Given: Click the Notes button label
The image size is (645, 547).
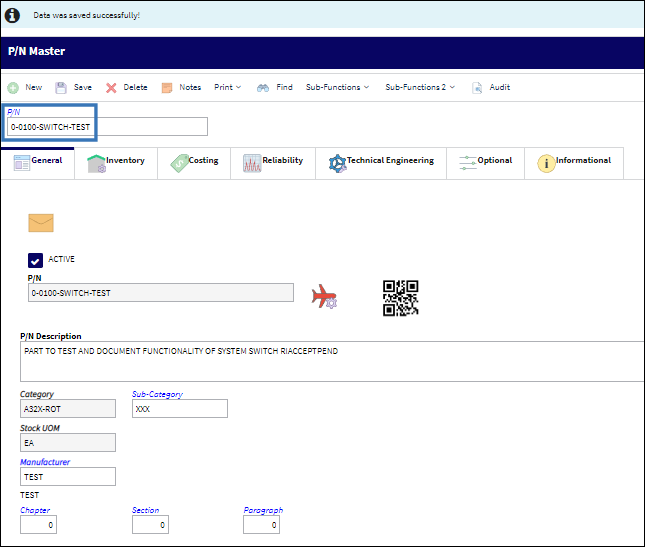Looking at the screenshot, I should [x=190, y=87].
